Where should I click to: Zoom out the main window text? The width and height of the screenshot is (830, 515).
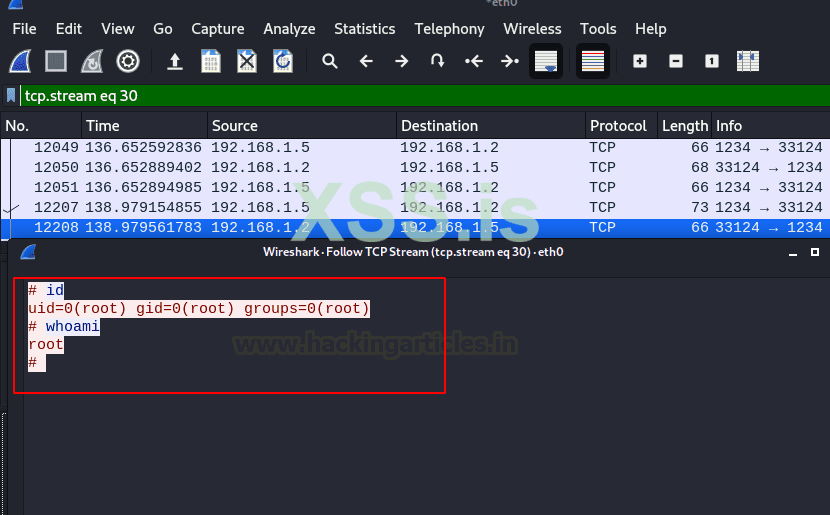(x=676, y=61)
